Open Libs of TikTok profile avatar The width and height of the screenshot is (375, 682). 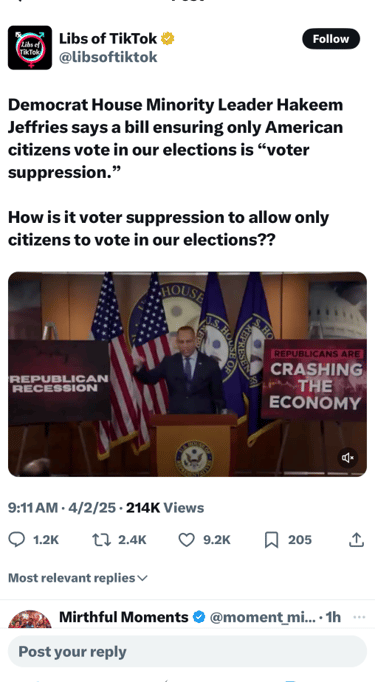point(30,47)
